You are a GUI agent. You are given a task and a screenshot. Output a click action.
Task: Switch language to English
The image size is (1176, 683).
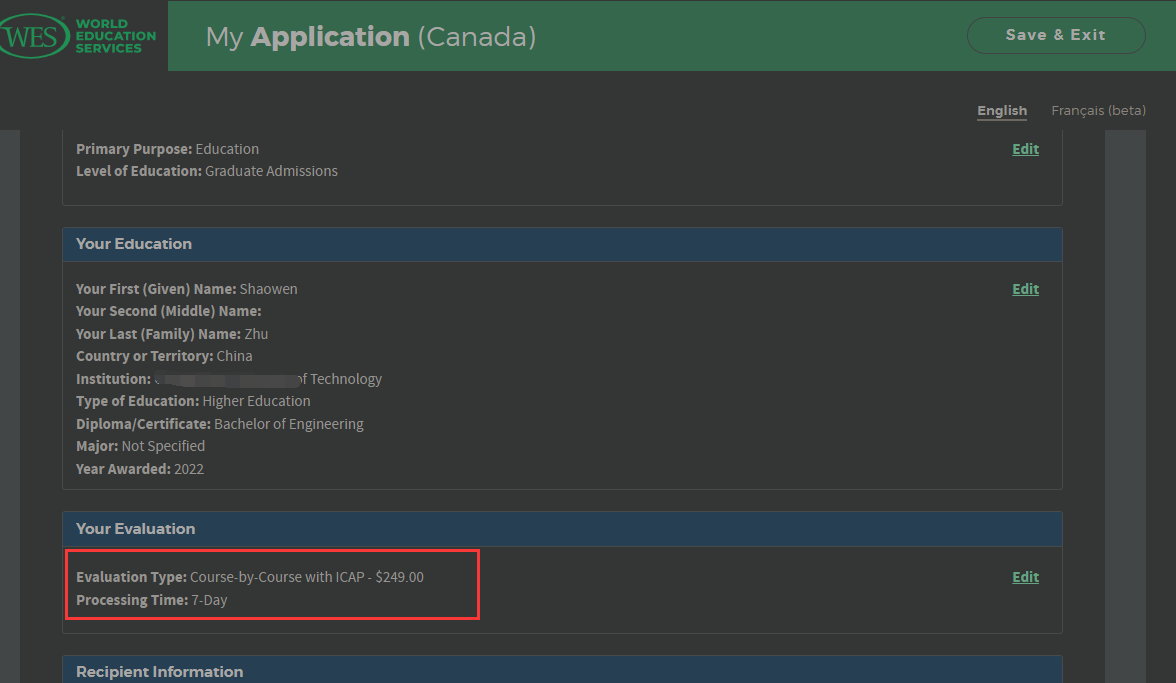(x=1002, y=111)
